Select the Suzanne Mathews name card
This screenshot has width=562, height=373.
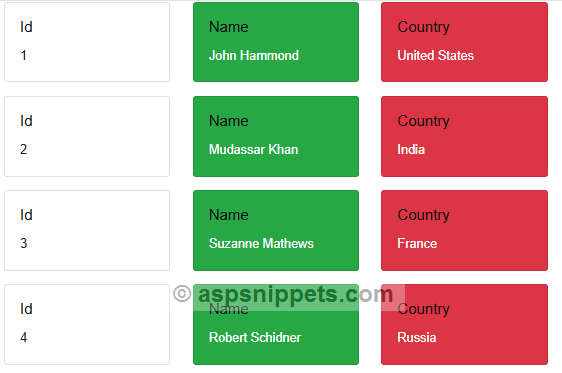click(x=276, y=230)
